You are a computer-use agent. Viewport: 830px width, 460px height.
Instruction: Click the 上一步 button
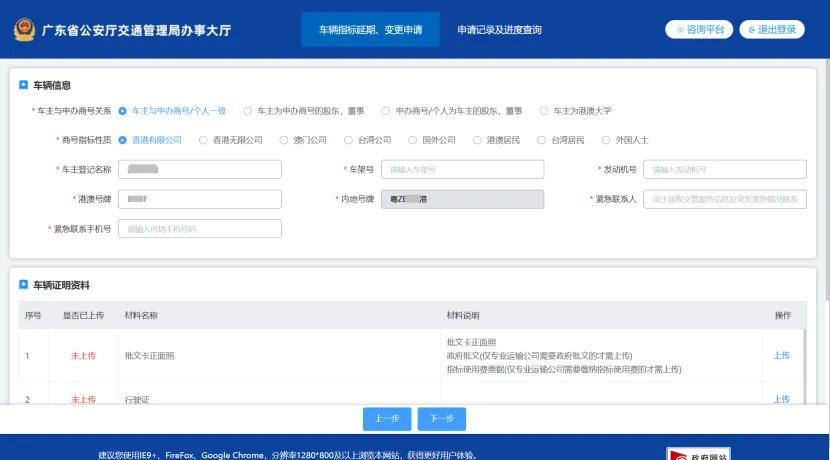pos(387,419)
